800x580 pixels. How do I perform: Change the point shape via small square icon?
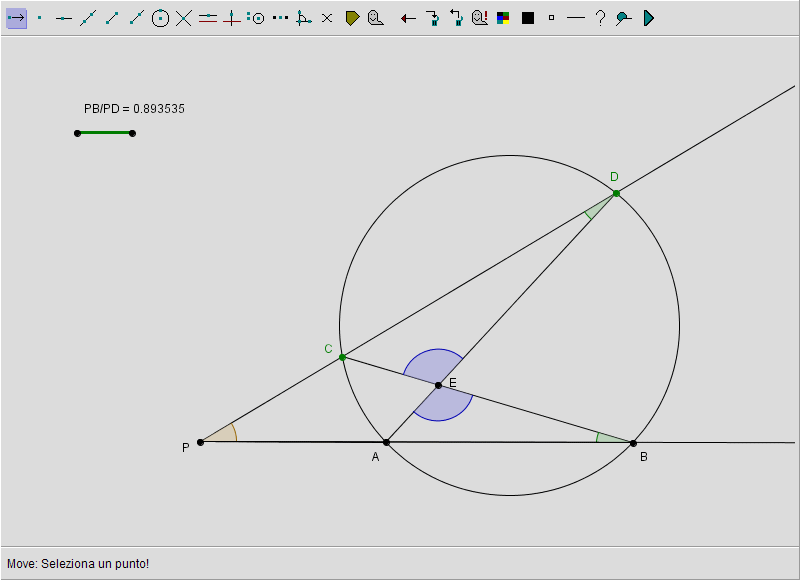click(x=551, y=18)
